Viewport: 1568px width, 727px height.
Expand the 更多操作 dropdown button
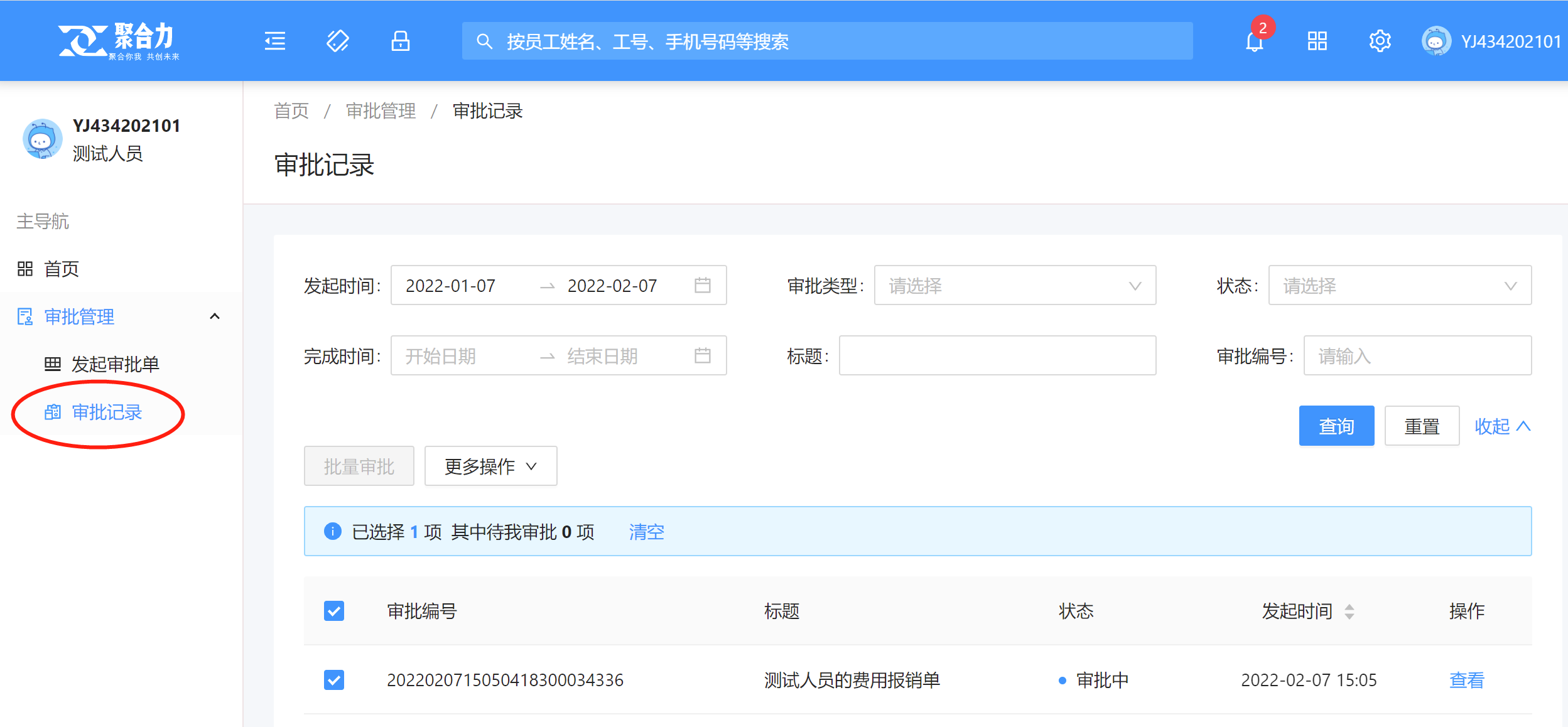pyautogui.click(x=490, y=466)
